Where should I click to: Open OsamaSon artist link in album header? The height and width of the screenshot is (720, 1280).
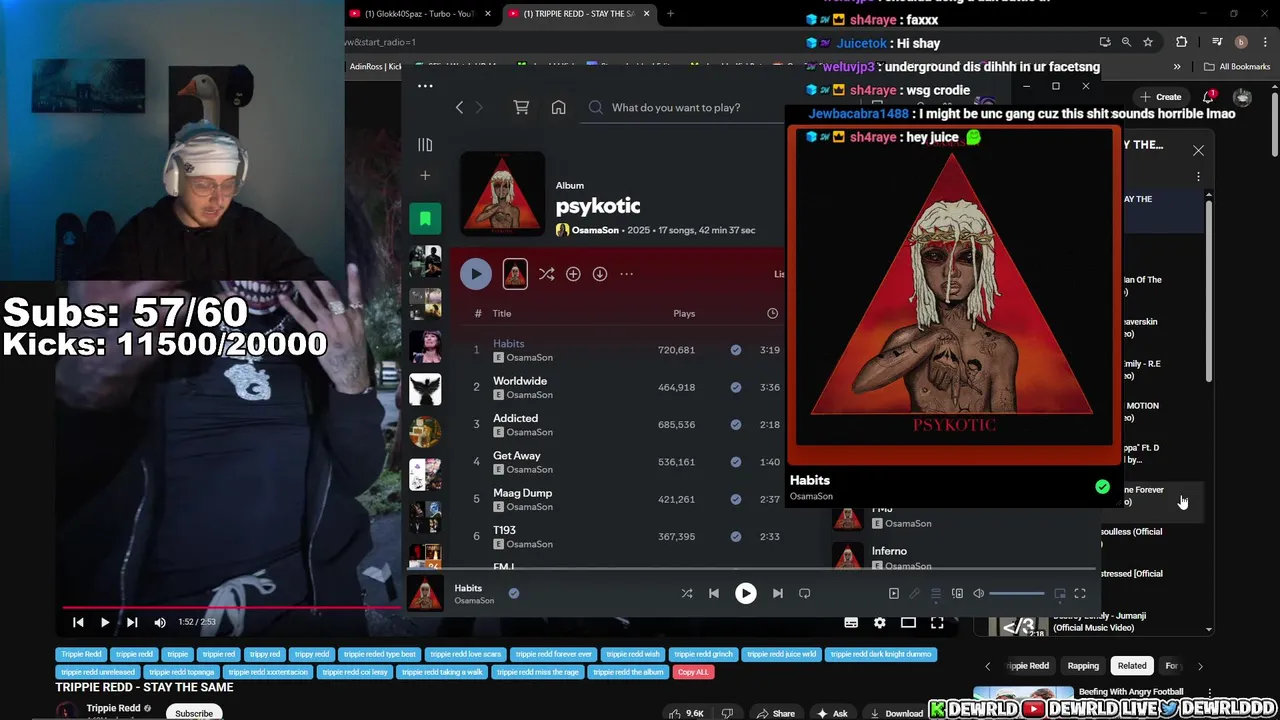tap(595, 230)
